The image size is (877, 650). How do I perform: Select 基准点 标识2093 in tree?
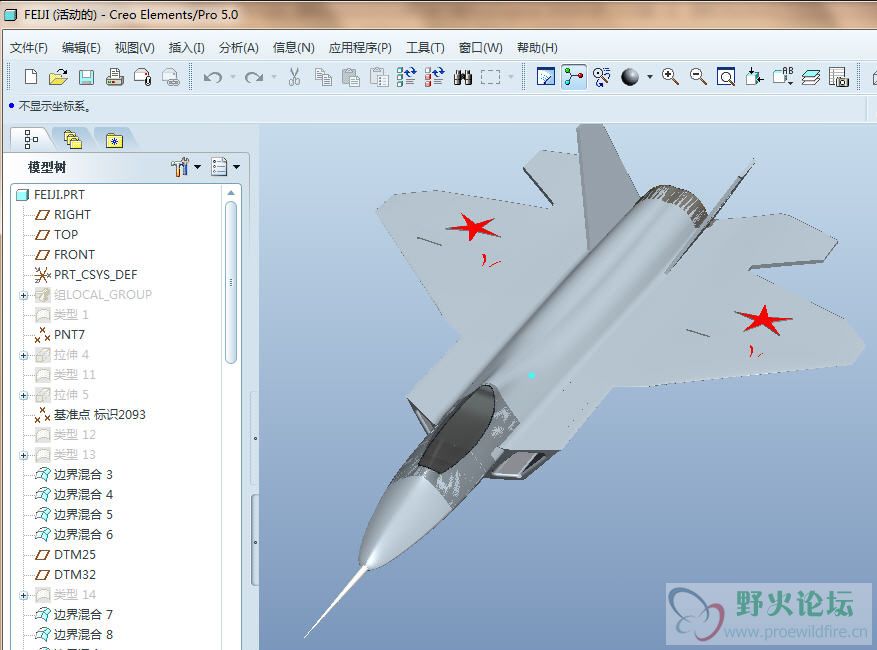(99, 415)
